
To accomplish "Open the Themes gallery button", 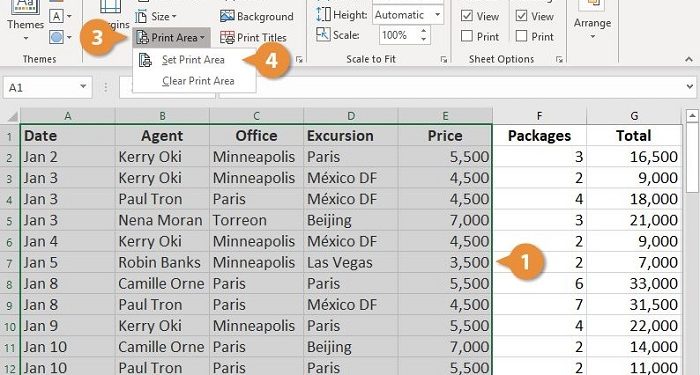I will point(25,21).
